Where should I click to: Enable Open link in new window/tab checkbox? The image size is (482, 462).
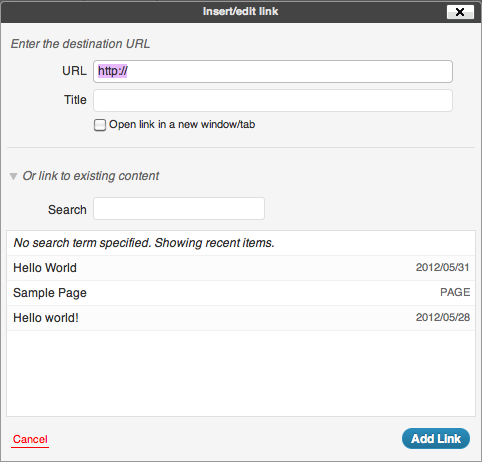100,125
